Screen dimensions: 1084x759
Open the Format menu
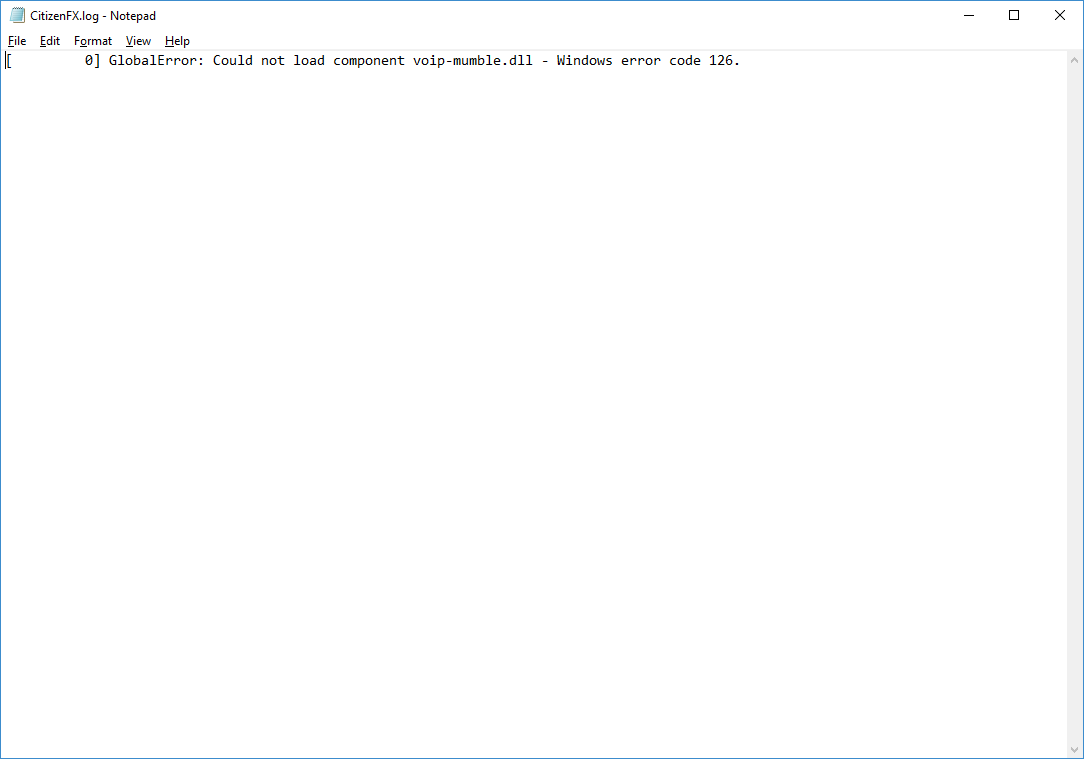click(92, 41)
